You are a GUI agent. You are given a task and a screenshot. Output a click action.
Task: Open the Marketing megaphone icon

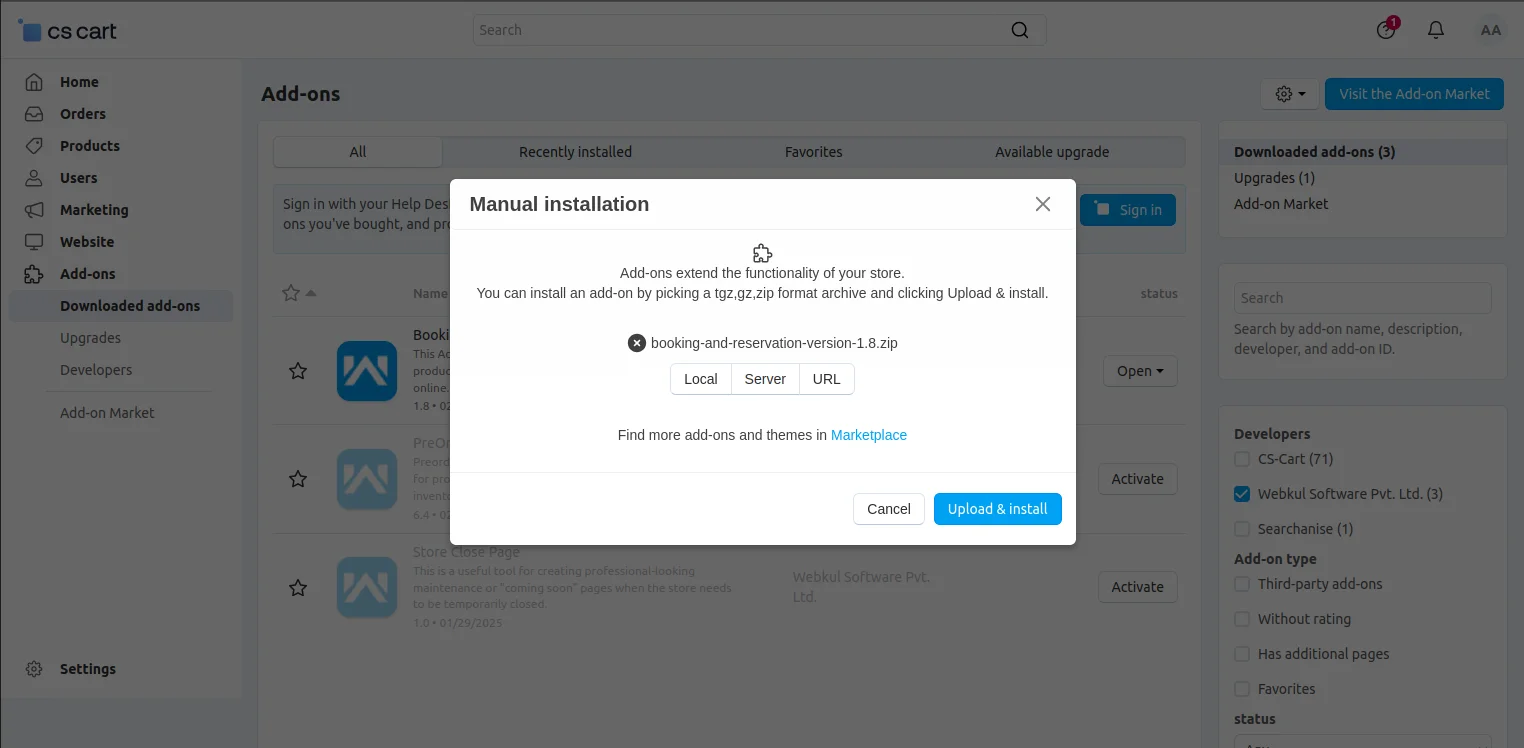33,209
